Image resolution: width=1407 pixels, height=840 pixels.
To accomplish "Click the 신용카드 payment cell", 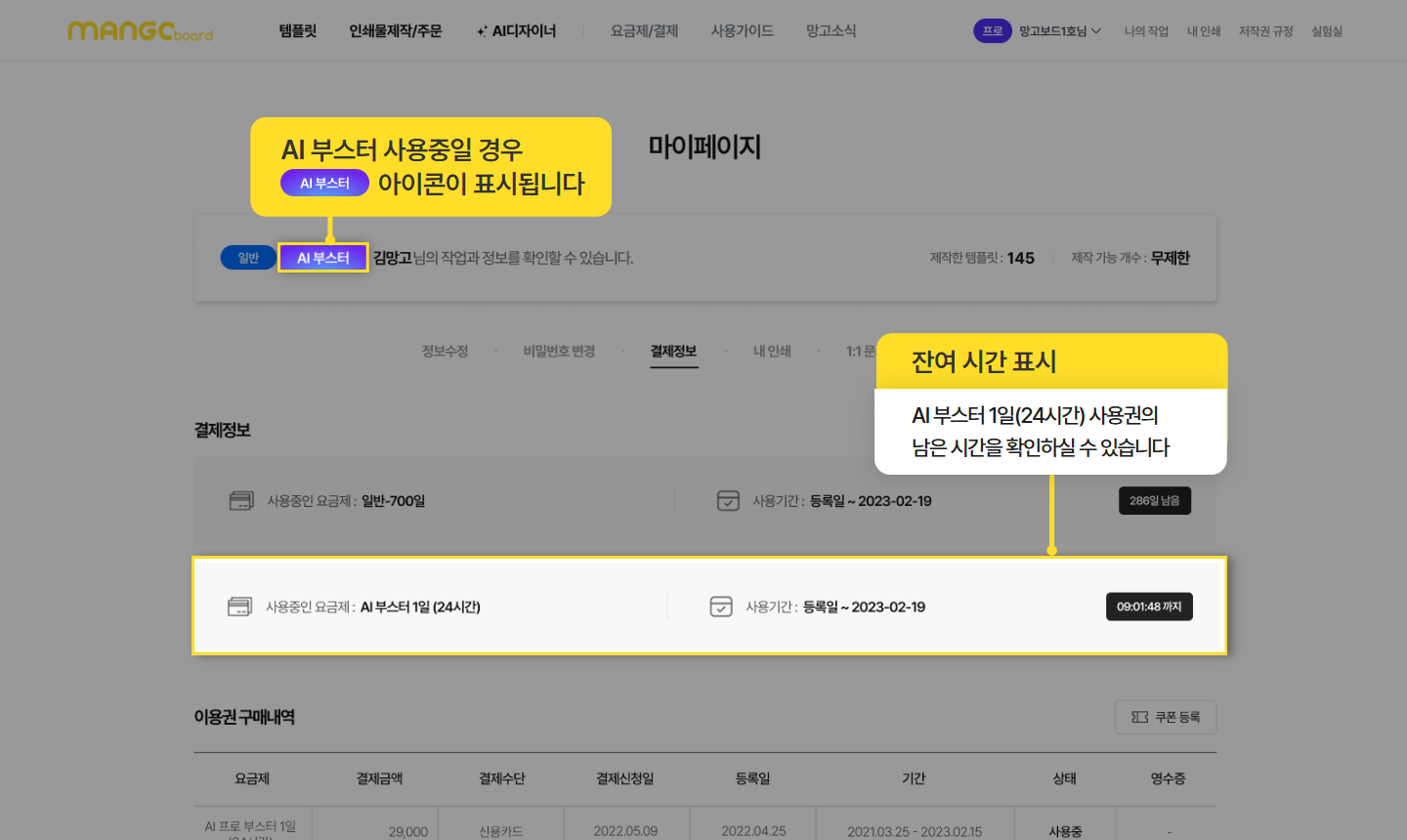I will 501,831.
